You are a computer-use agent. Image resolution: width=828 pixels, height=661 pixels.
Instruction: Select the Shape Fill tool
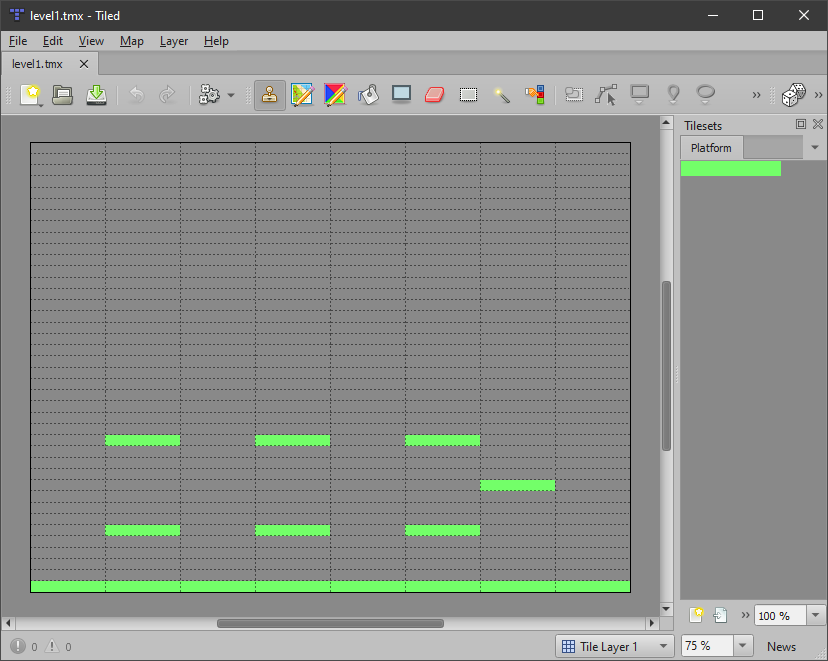[401, 95]
